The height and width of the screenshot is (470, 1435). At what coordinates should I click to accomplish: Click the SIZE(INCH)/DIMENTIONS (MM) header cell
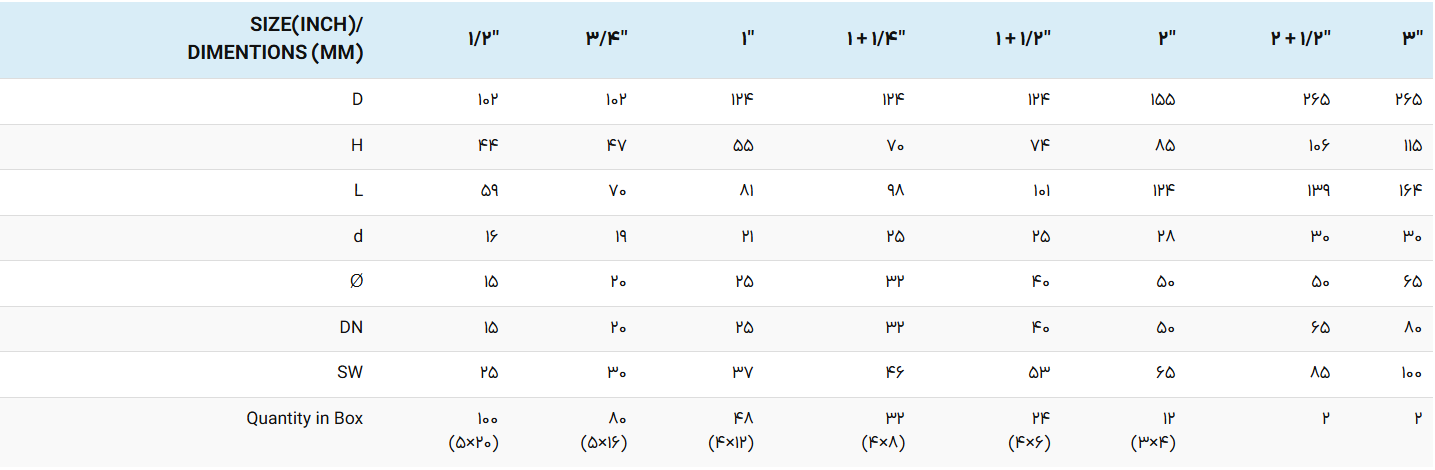pos(275,40)
